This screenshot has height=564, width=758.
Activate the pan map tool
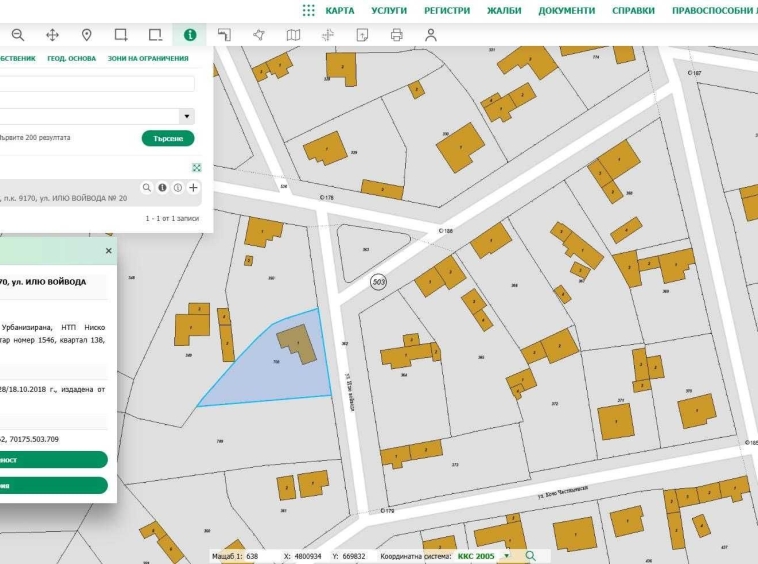[x=52, y=35]
